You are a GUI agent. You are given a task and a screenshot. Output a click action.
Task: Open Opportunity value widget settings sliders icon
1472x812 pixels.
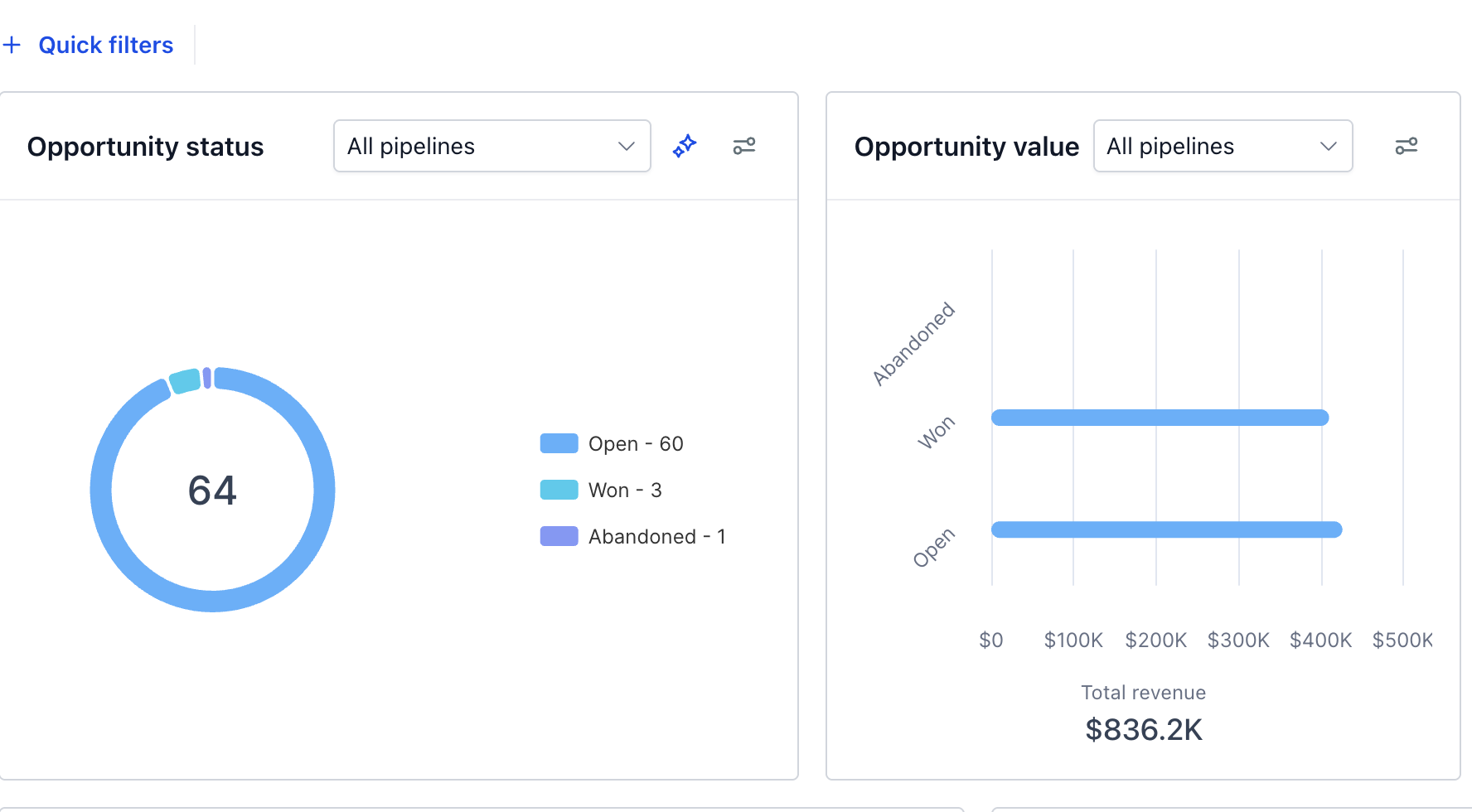1407,146
